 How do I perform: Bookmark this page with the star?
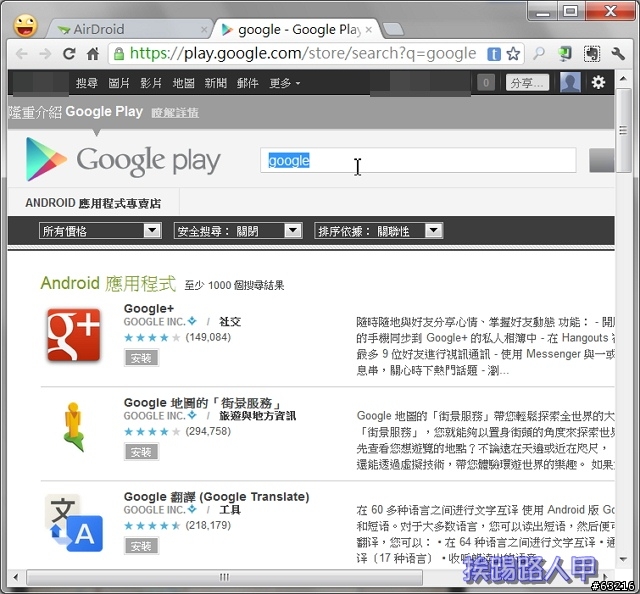513,53
